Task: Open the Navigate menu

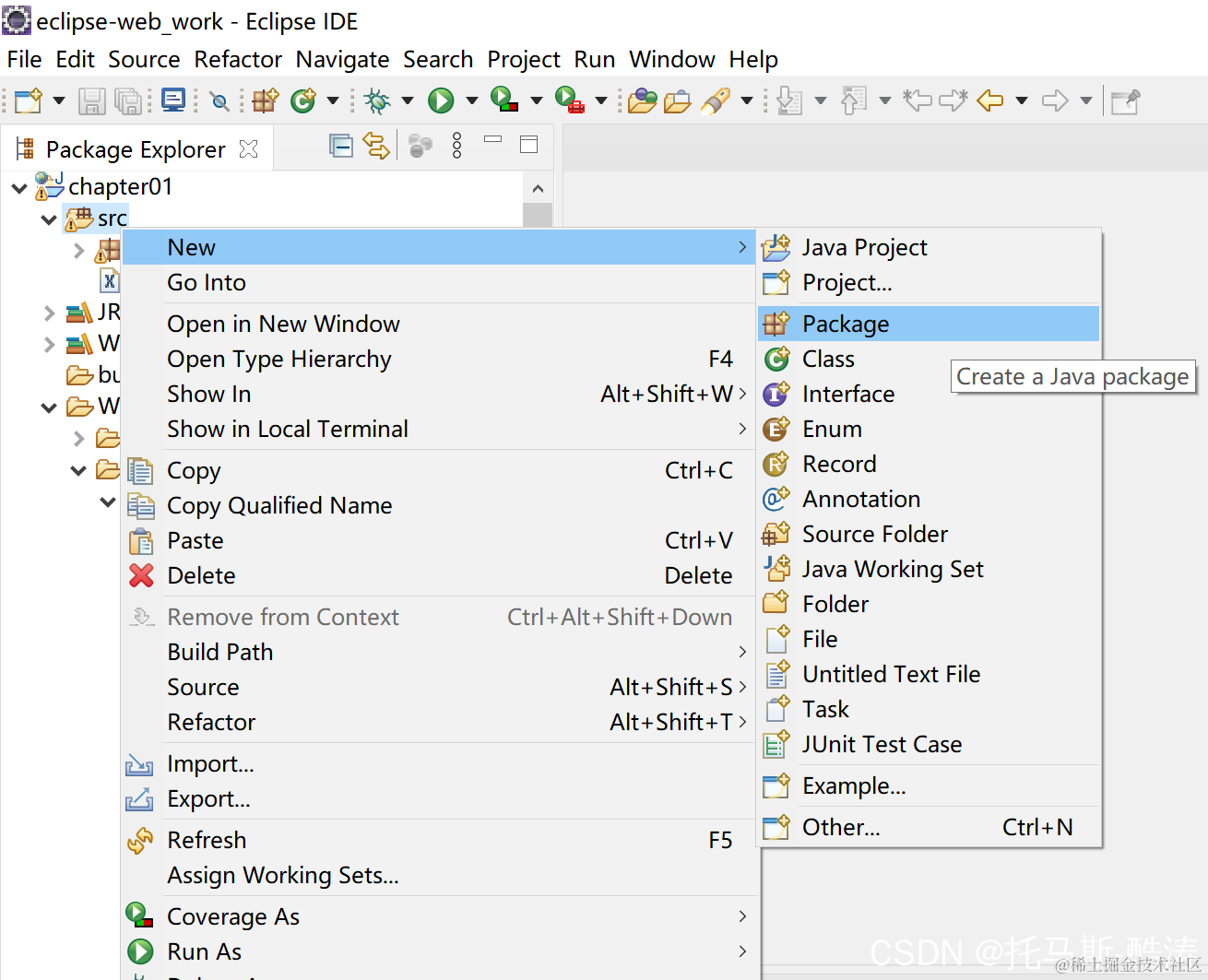Action: pos(342,60)
